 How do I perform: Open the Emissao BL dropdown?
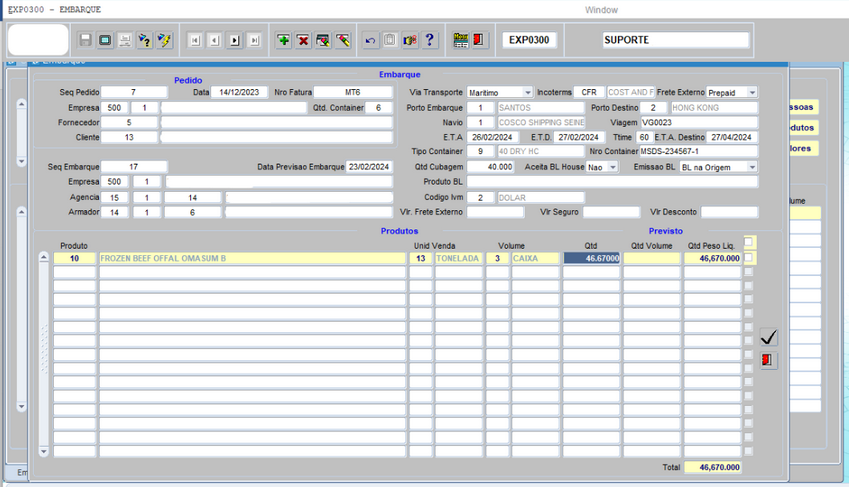752,167
